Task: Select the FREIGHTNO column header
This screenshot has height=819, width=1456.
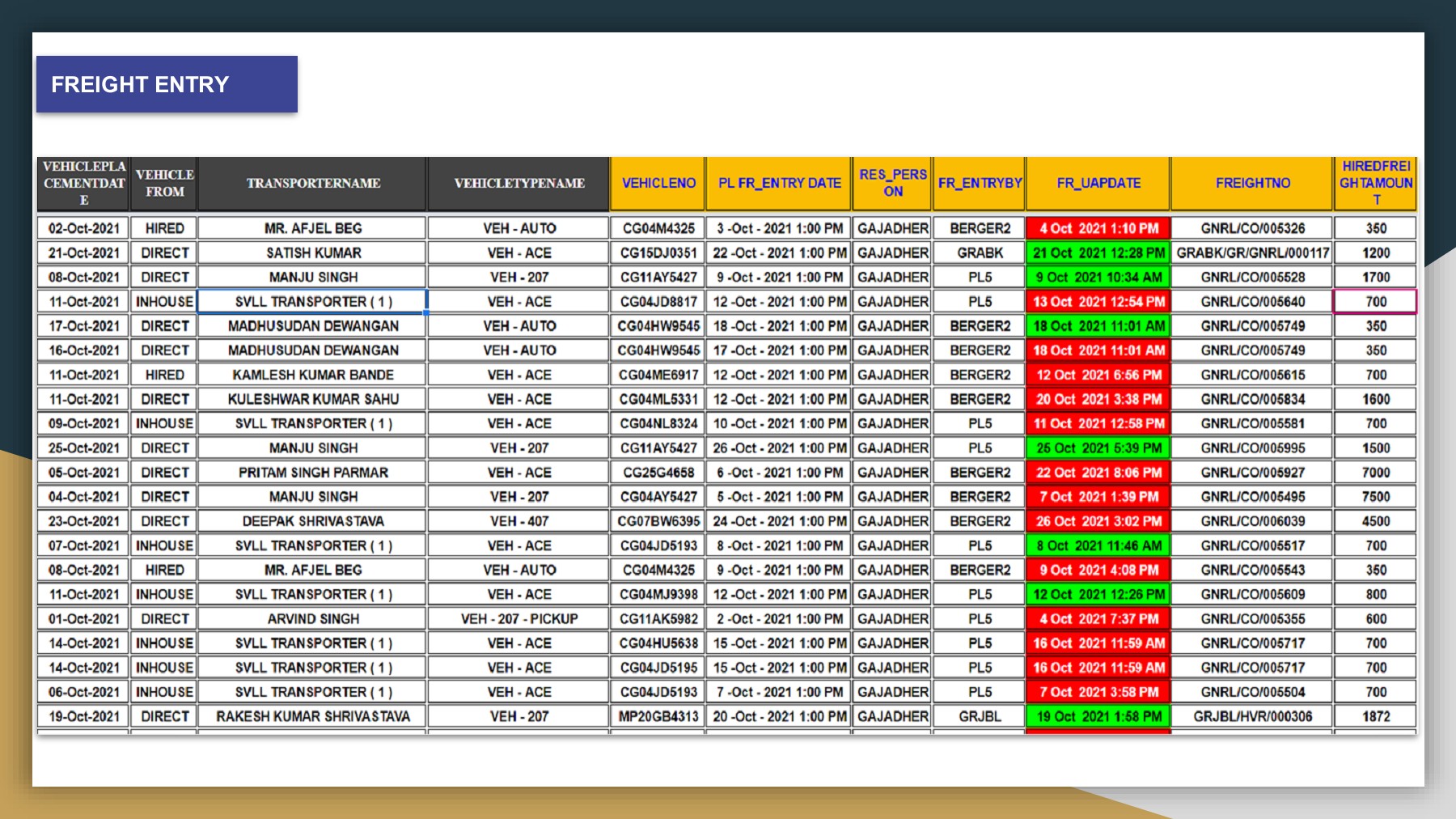Action: tap(1251, 184)
